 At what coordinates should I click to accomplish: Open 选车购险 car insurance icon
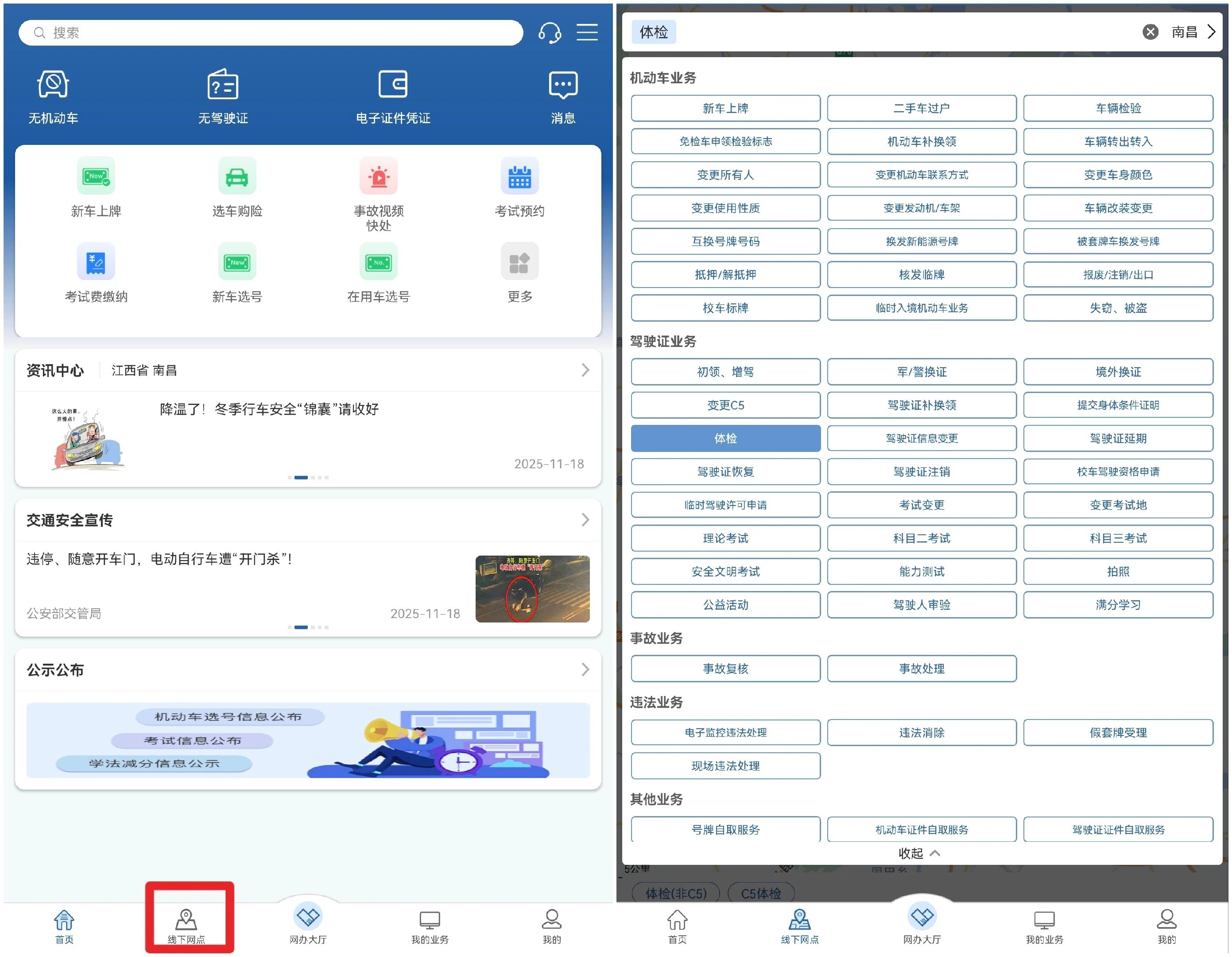(237, 176)
